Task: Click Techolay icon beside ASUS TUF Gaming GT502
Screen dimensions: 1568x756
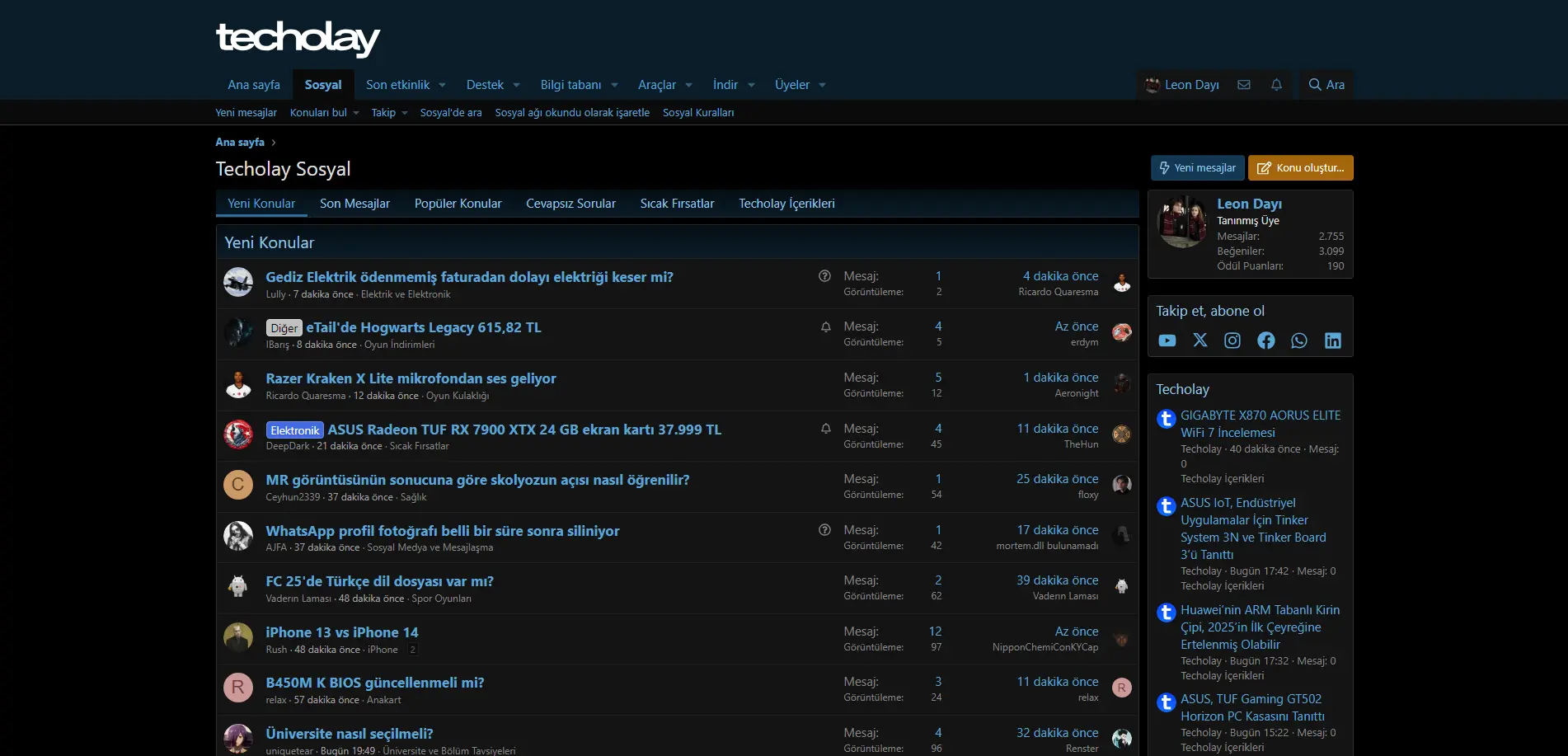Action: point(1166,702)
